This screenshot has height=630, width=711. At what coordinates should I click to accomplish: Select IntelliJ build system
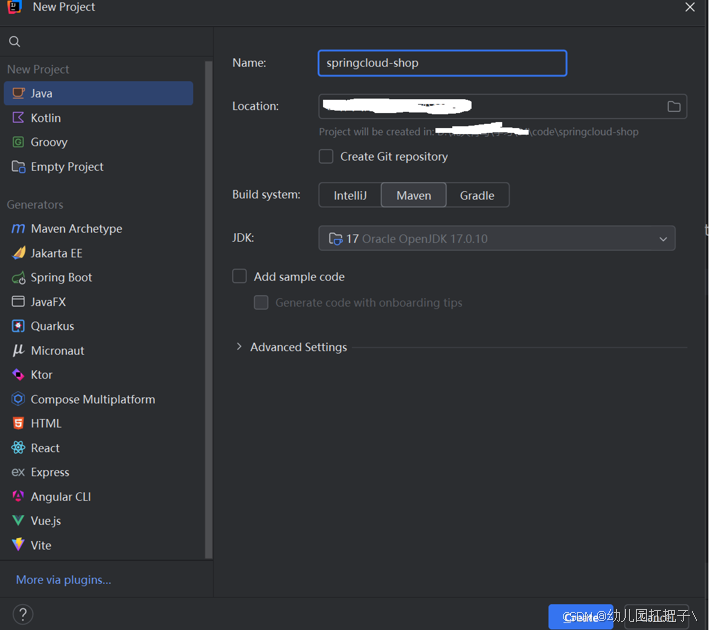point(350,195)
